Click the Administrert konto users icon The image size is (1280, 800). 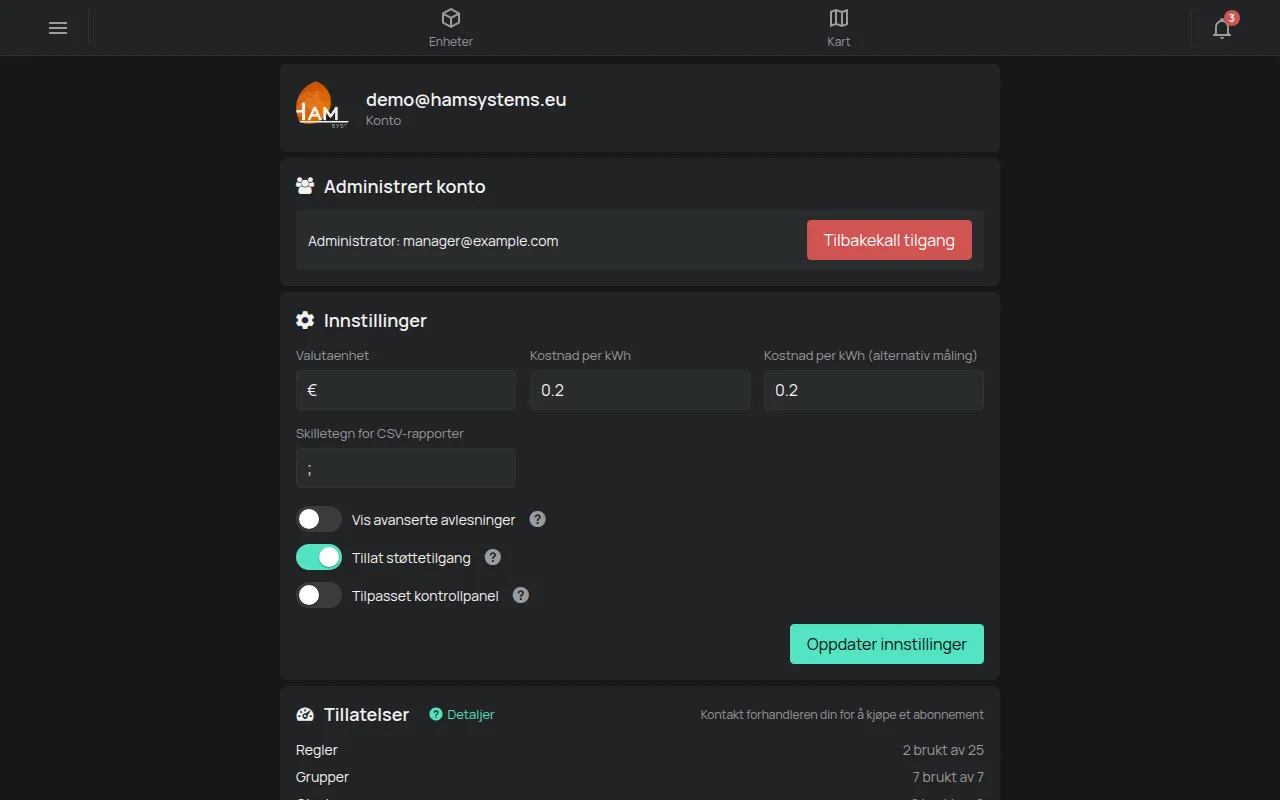click(x=305, y=186)
